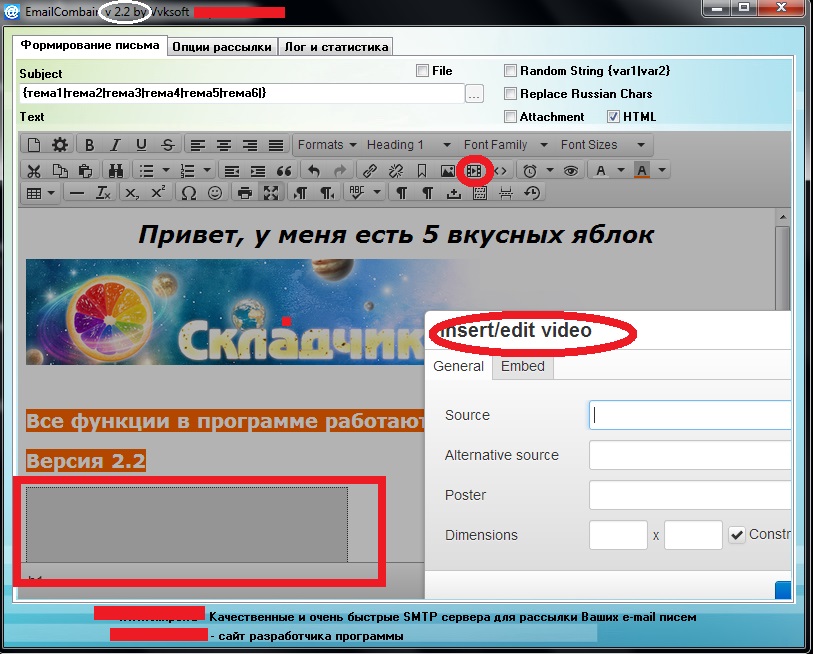This screenshot has height=654, width=813.
Task: Apply the text color A button
Action: (600, 170)
